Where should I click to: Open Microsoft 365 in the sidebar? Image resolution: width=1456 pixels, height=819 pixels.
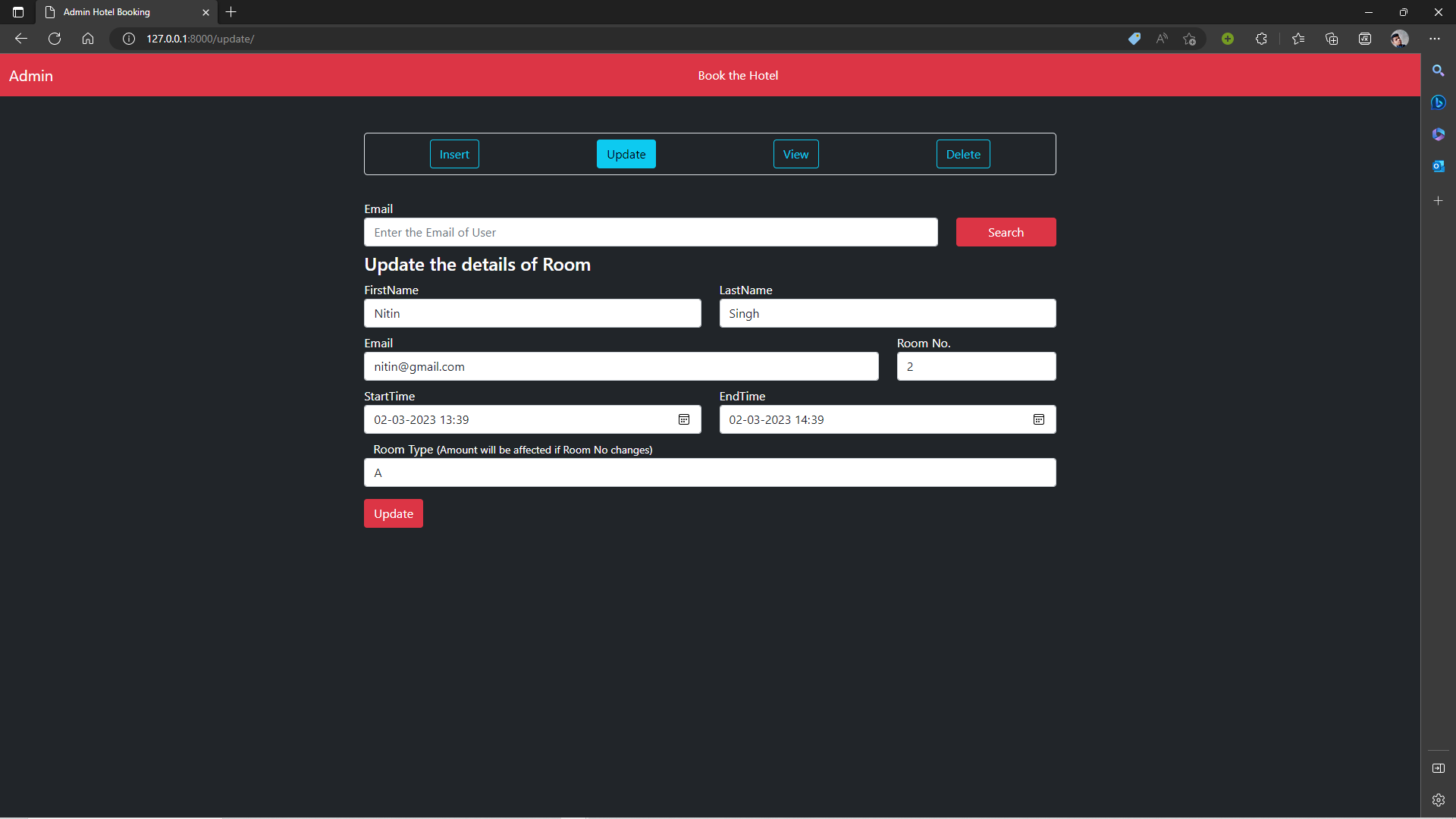pos(1439,134)
